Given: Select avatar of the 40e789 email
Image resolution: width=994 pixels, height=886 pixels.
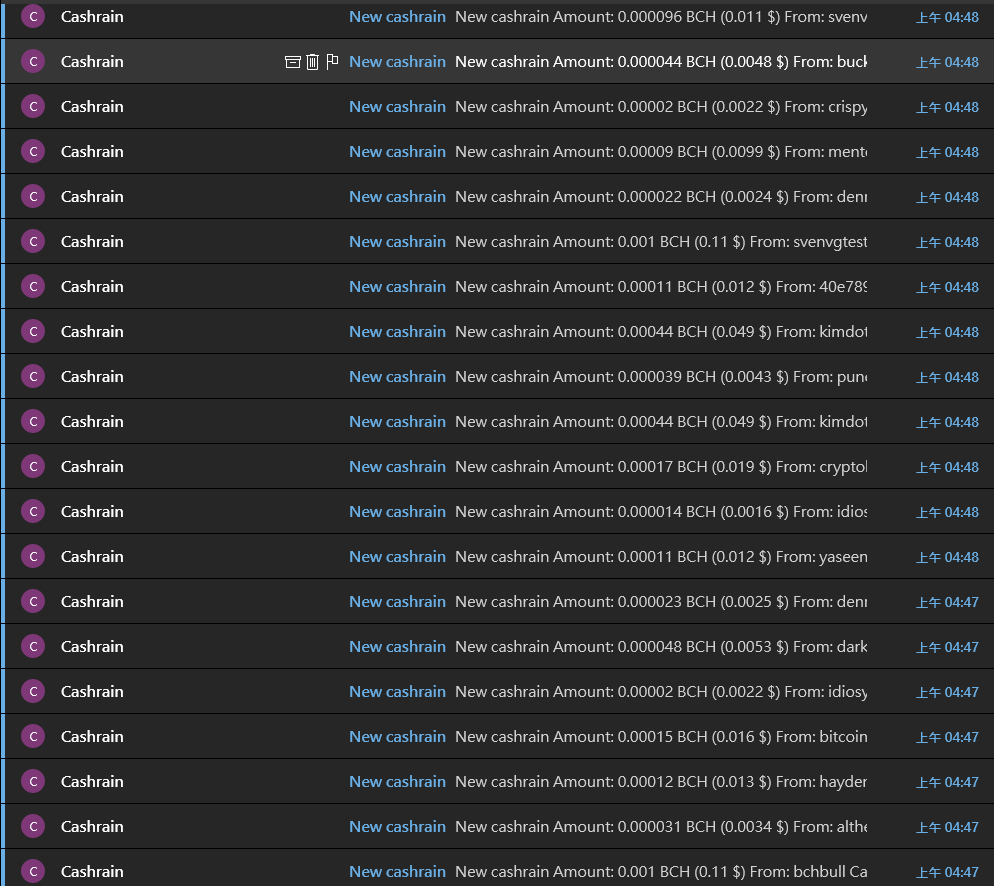Looking at the screenshot, I should coord(33,286).
